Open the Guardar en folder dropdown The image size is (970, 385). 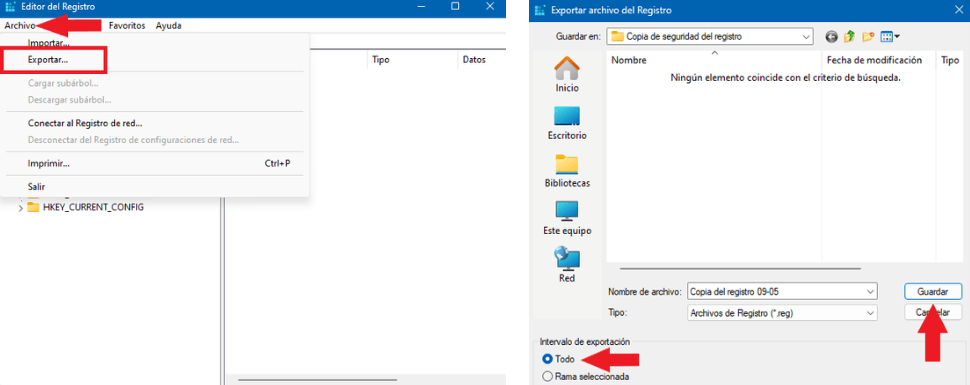807,37
